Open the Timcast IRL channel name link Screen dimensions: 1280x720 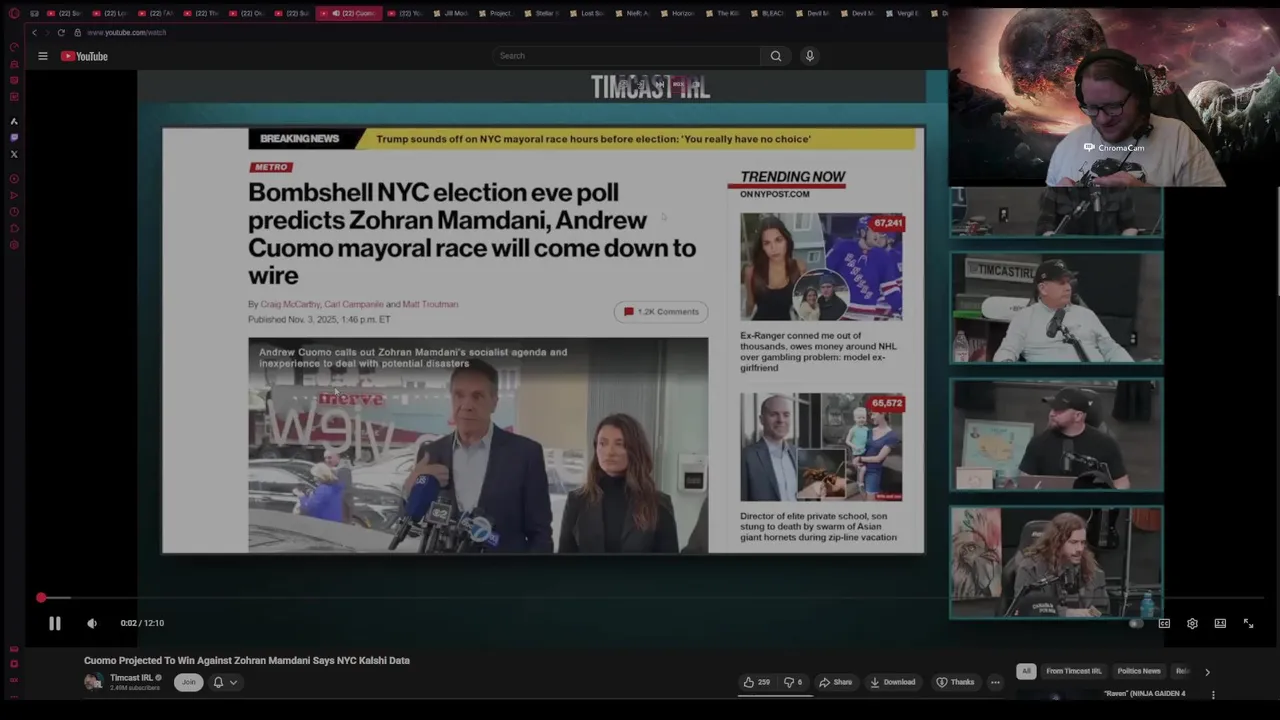click(x=131, y=678)
